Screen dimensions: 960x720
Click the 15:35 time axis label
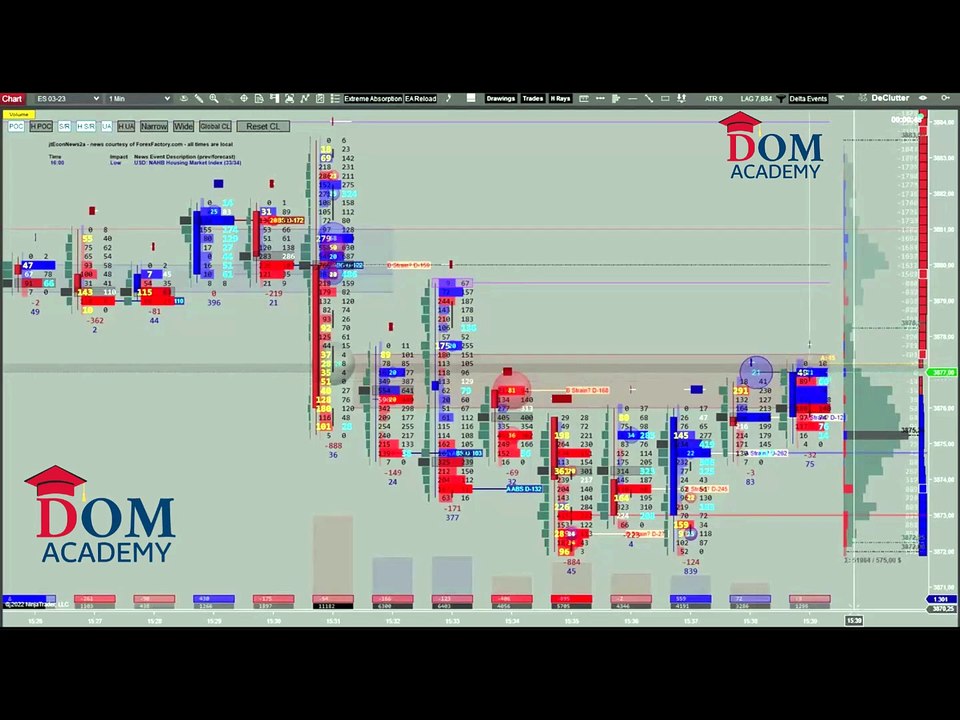coord(572,621)
